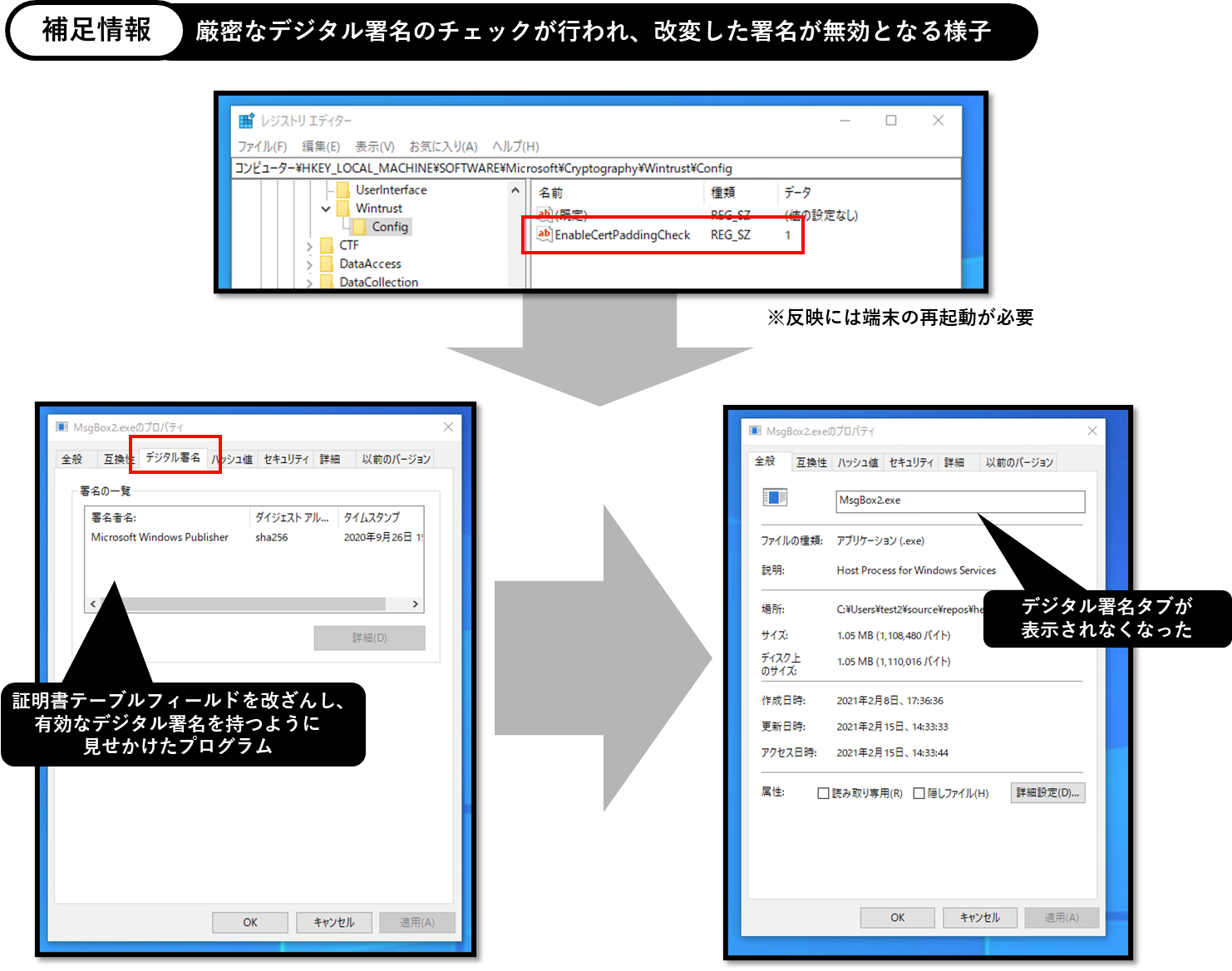Expand the DataAccess registry key
This screenshot has width=1232, height=971.
coord(309,264)
